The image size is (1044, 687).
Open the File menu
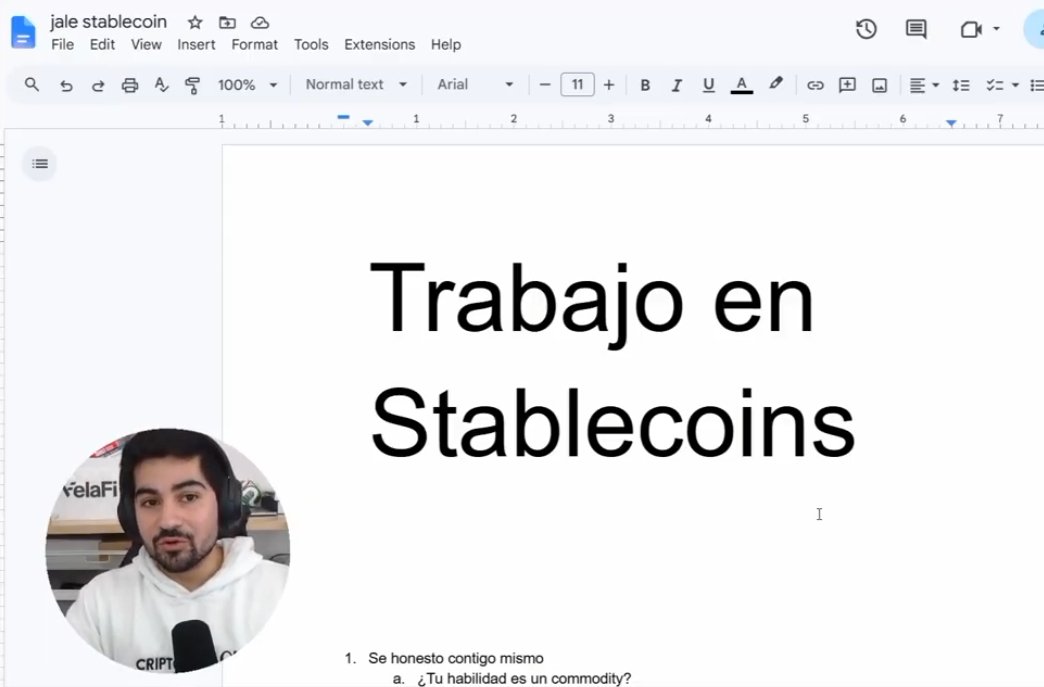[63, 45]
